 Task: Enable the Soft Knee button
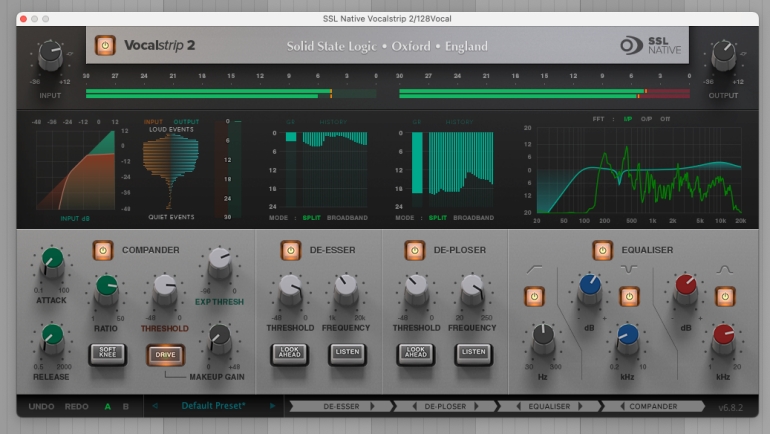[x=108, y=353]
